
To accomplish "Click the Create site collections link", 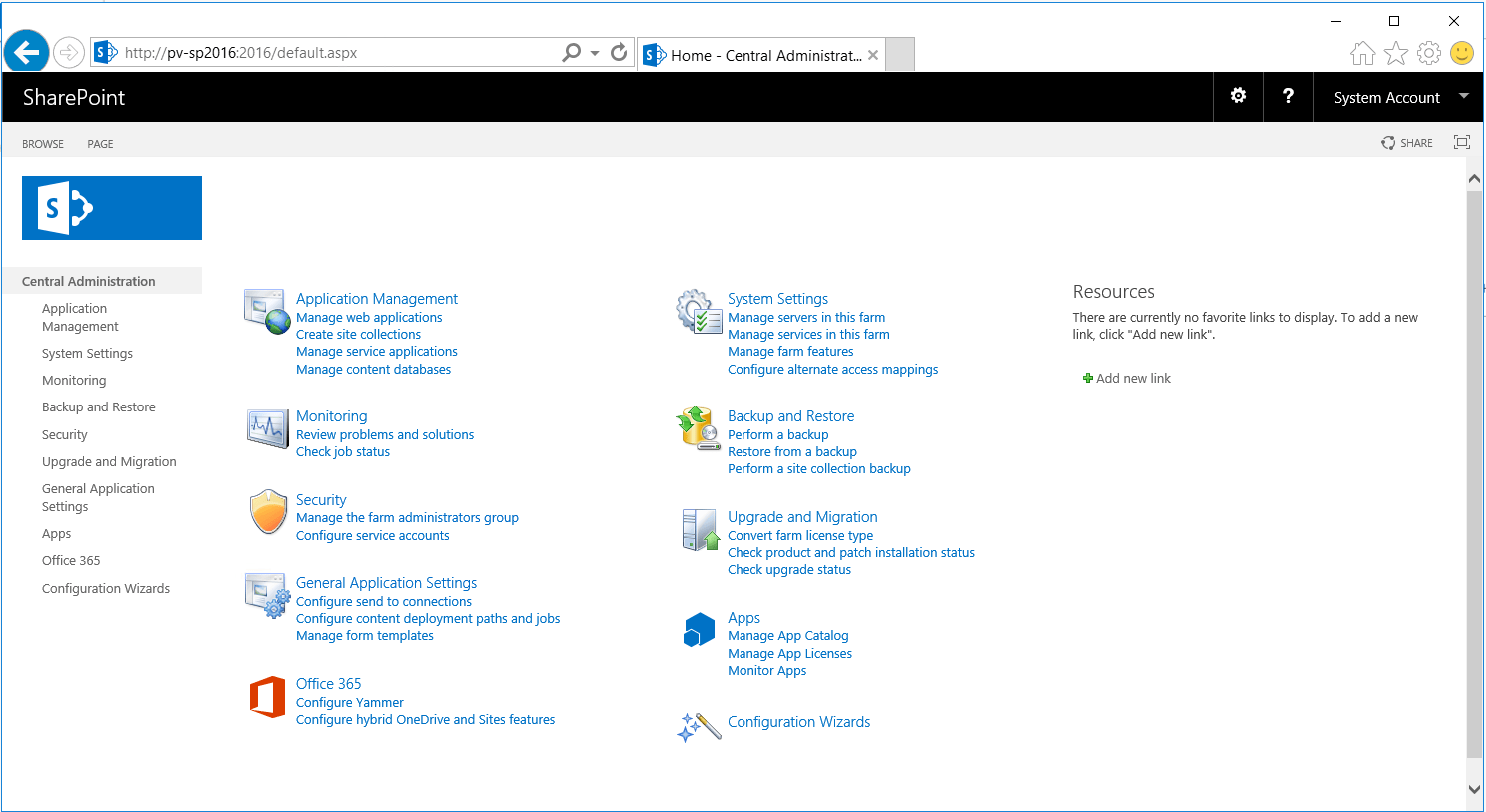I will tap(358, 334).
